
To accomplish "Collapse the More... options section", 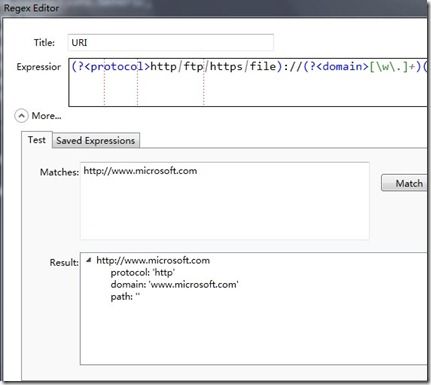I will 21,116.
